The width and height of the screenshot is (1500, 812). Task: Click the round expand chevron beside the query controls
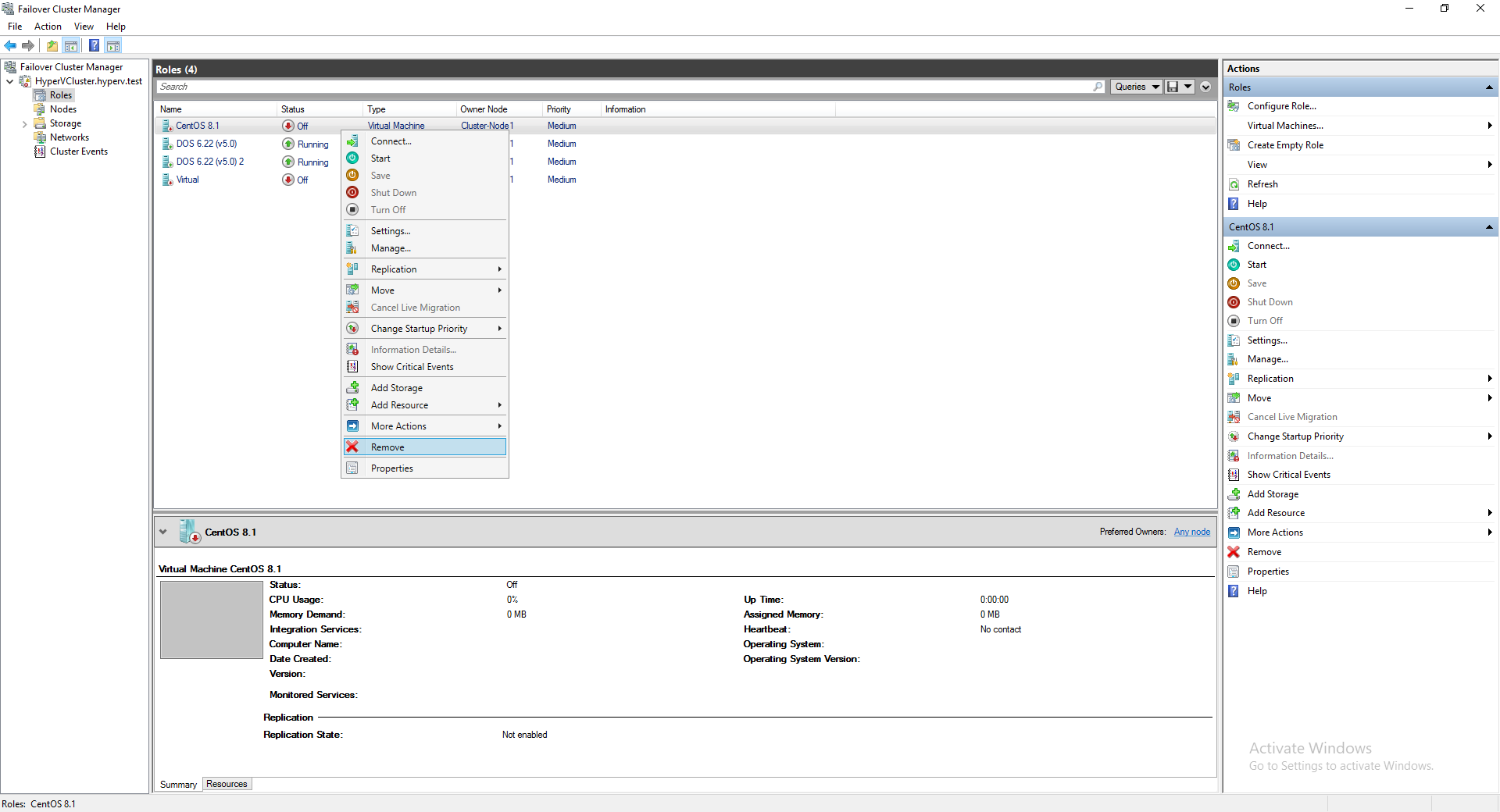click(x=1205, y=87)
